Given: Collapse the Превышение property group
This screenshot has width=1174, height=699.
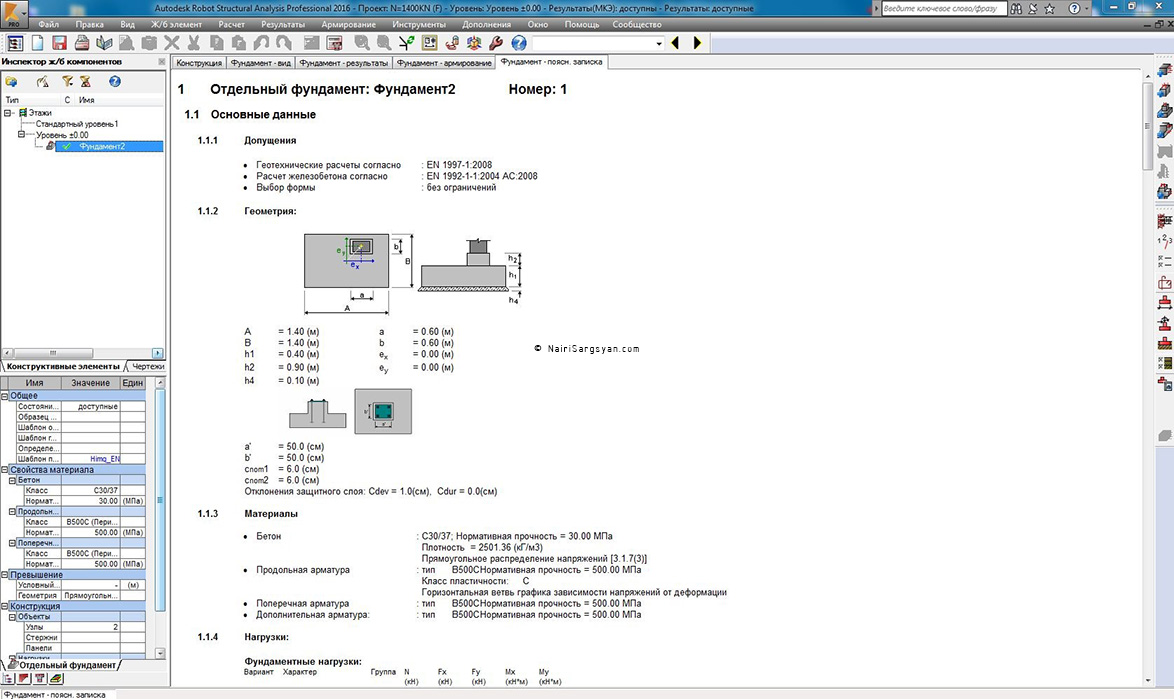Looking at the screenshot, I should [4, 575].
